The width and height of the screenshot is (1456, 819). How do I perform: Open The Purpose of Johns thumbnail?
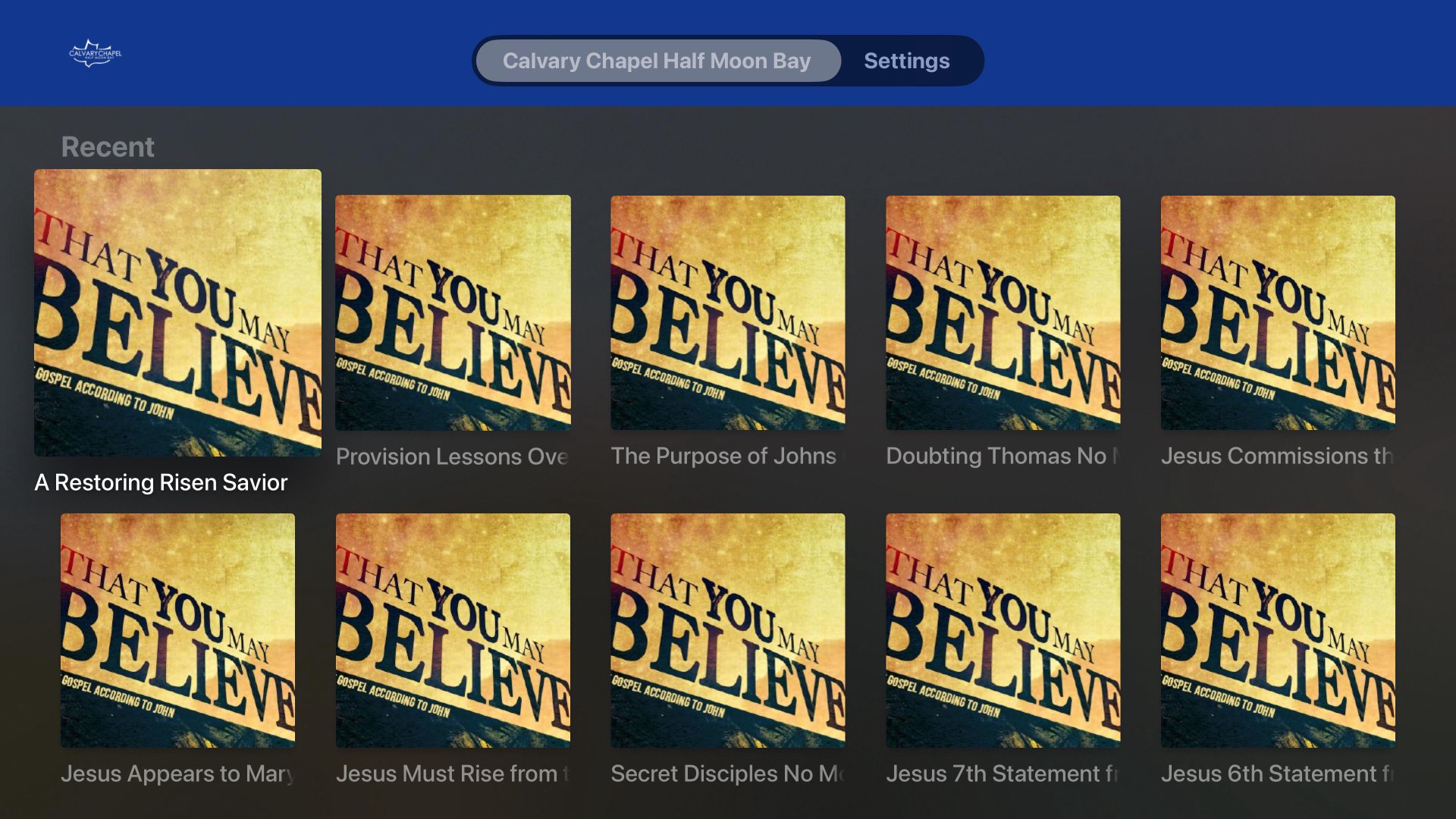click(x=728, y=312)
